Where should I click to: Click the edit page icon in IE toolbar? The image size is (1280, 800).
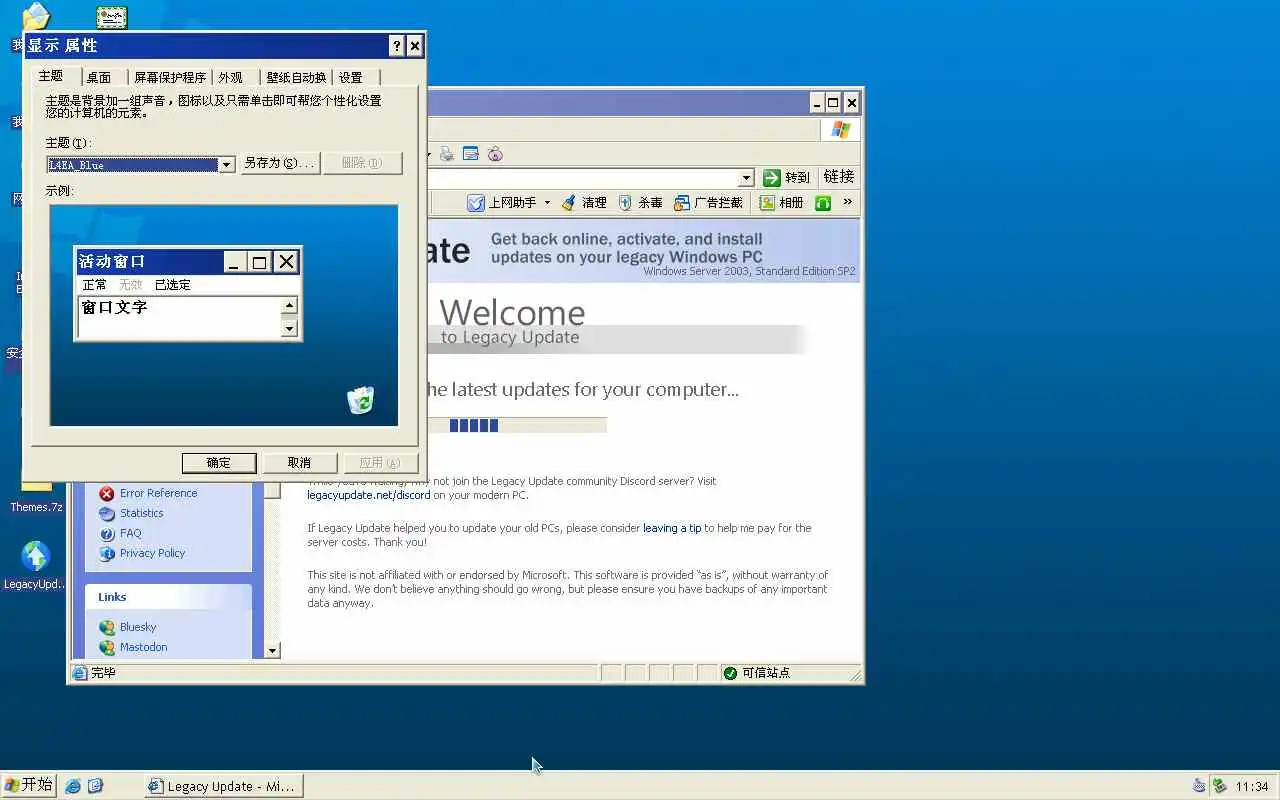[470, 154]
